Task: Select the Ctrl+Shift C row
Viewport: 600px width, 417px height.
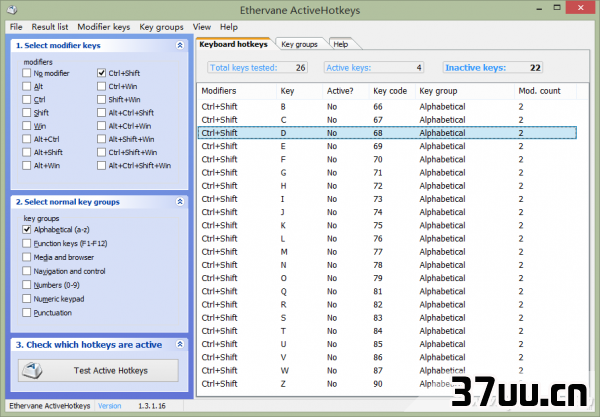Action: pos(387,120)
